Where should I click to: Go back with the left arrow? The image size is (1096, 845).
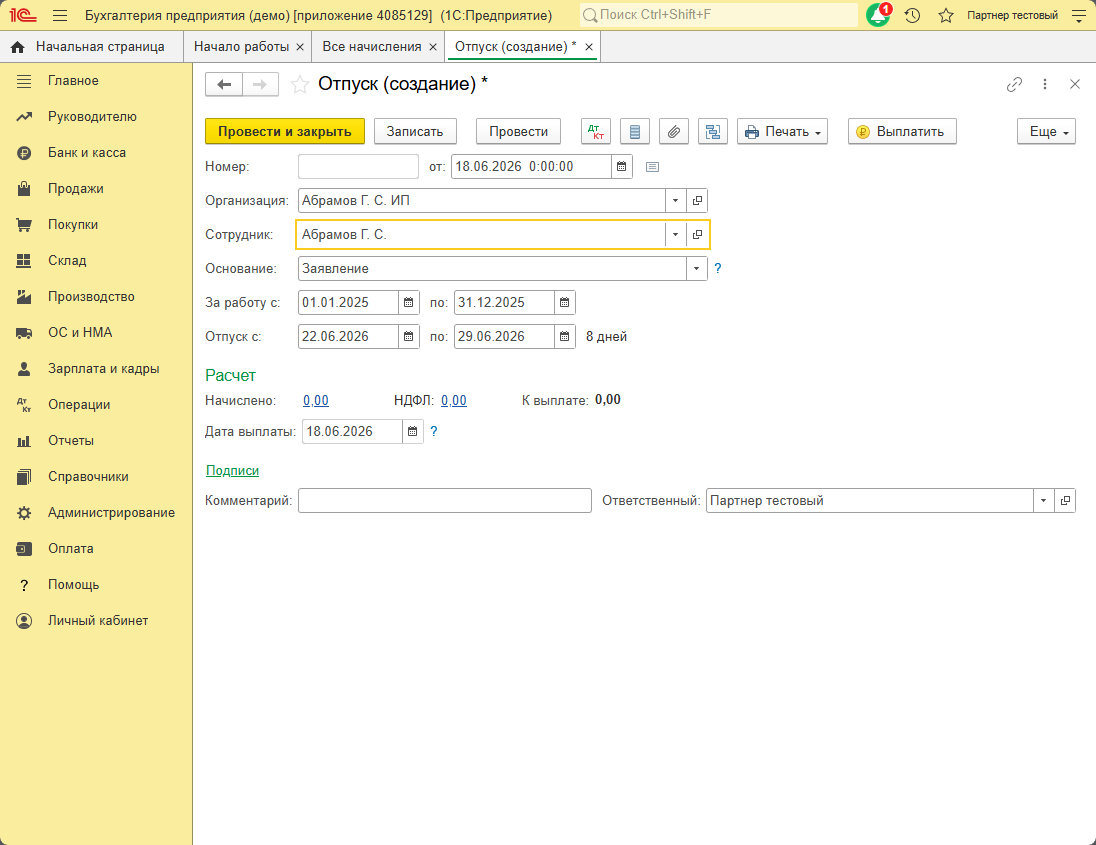[224, 85]
